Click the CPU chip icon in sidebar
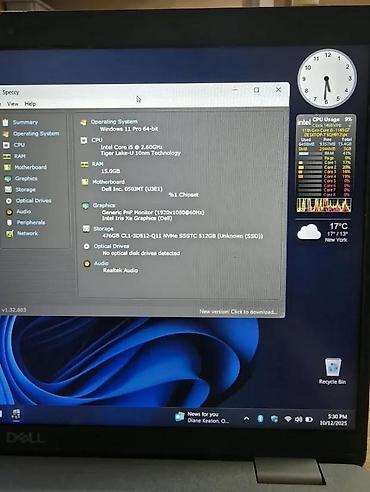This screenshot has height=492, width=370. (x=6, y=145)
